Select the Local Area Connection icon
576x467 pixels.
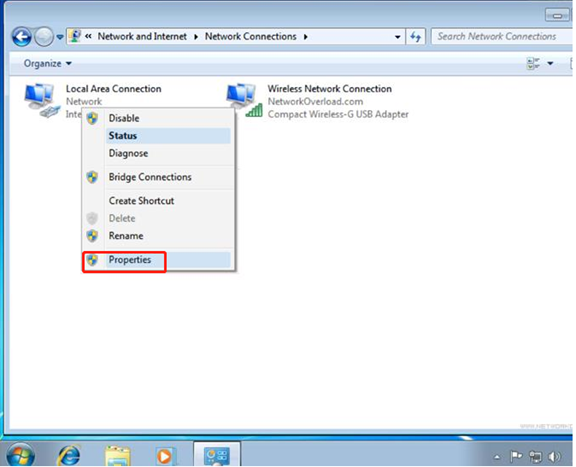click(42, 101)
